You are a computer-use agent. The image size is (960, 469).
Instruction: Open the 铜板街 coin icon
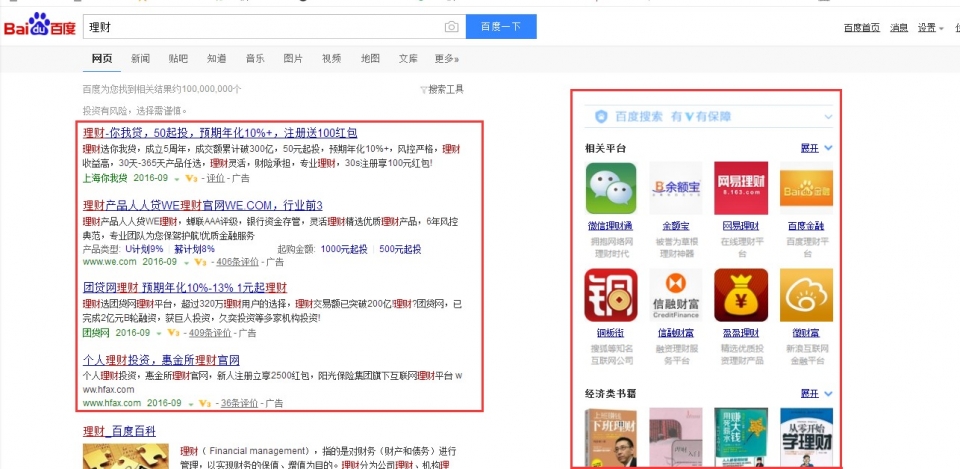coord(610,295)
